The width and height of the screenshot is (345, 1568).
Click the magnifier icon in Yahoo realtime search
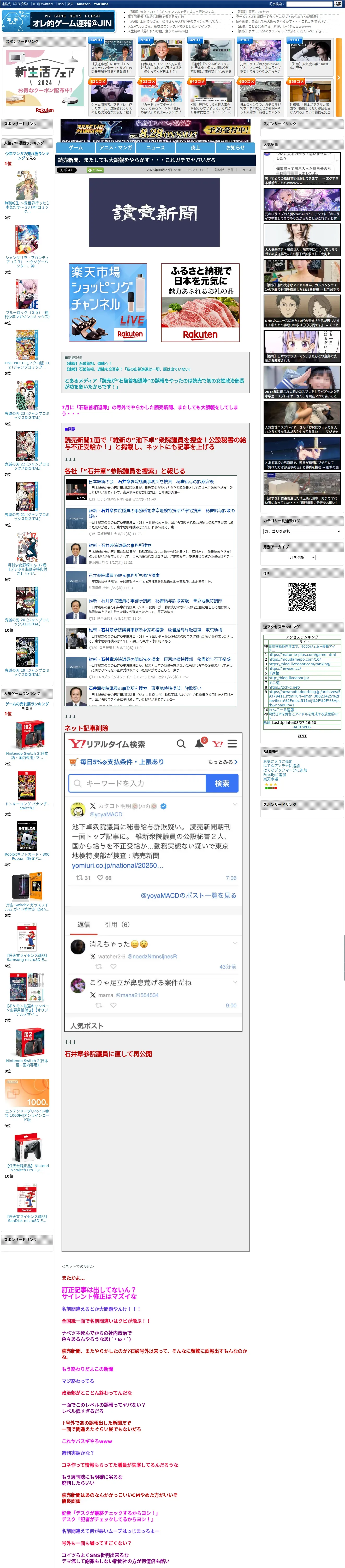click(x=181, y=744)
